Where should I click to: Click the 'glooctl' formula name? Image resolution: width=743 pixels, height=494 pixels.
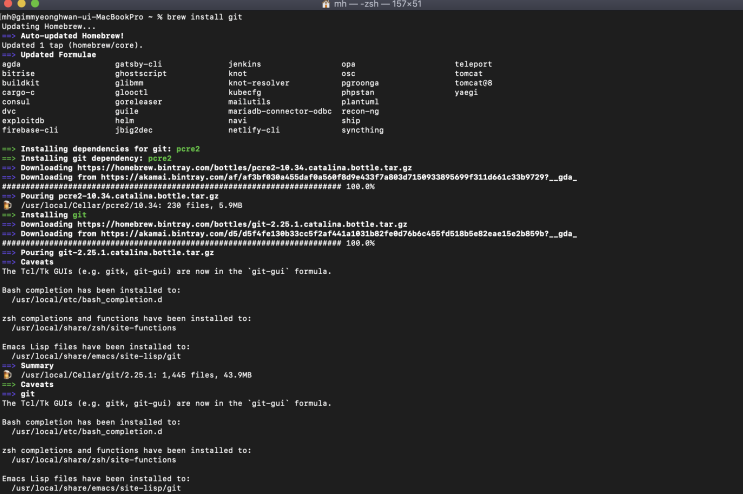click(131, 92)
